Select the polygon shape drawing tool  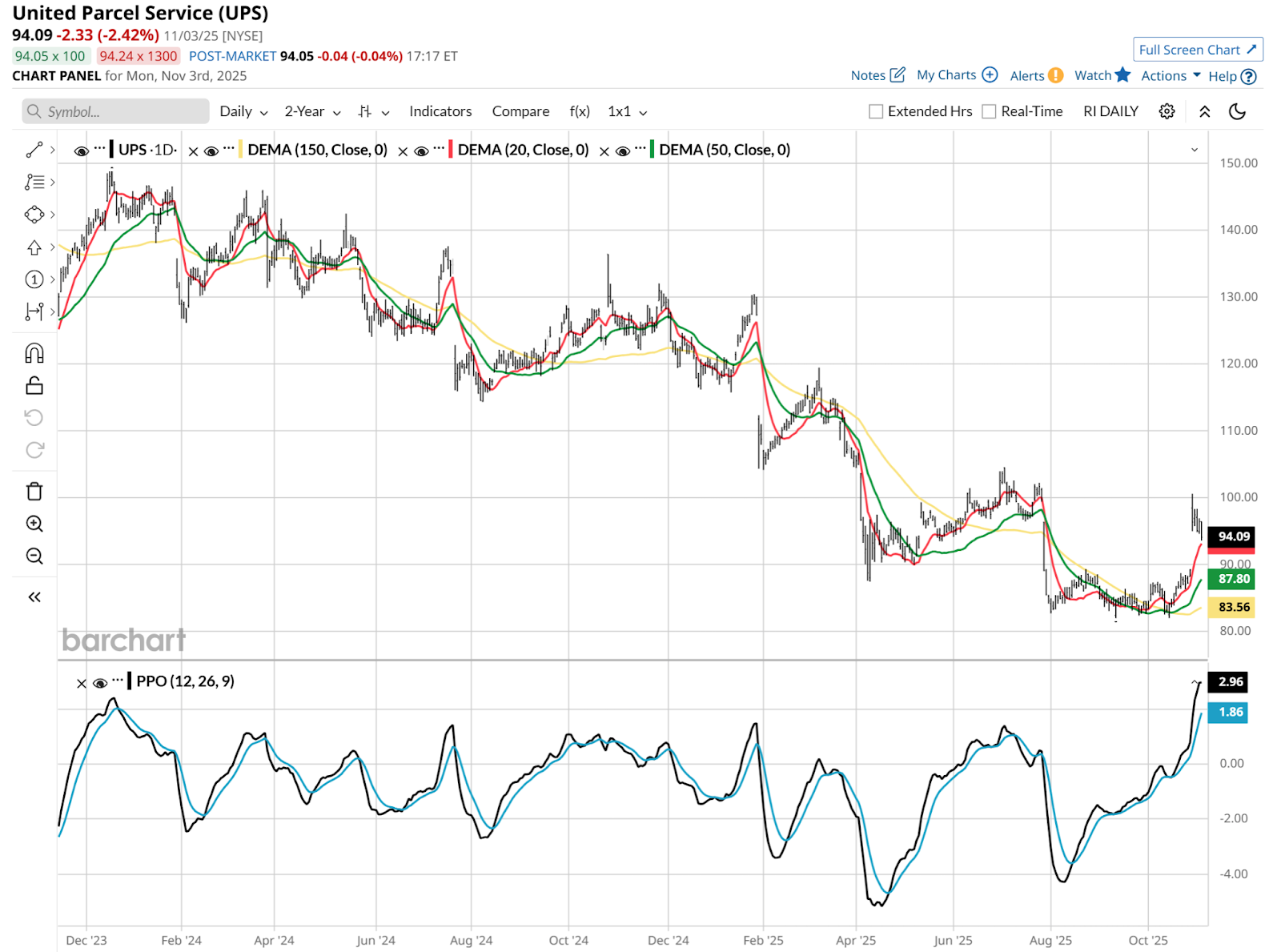click(34, 215)
